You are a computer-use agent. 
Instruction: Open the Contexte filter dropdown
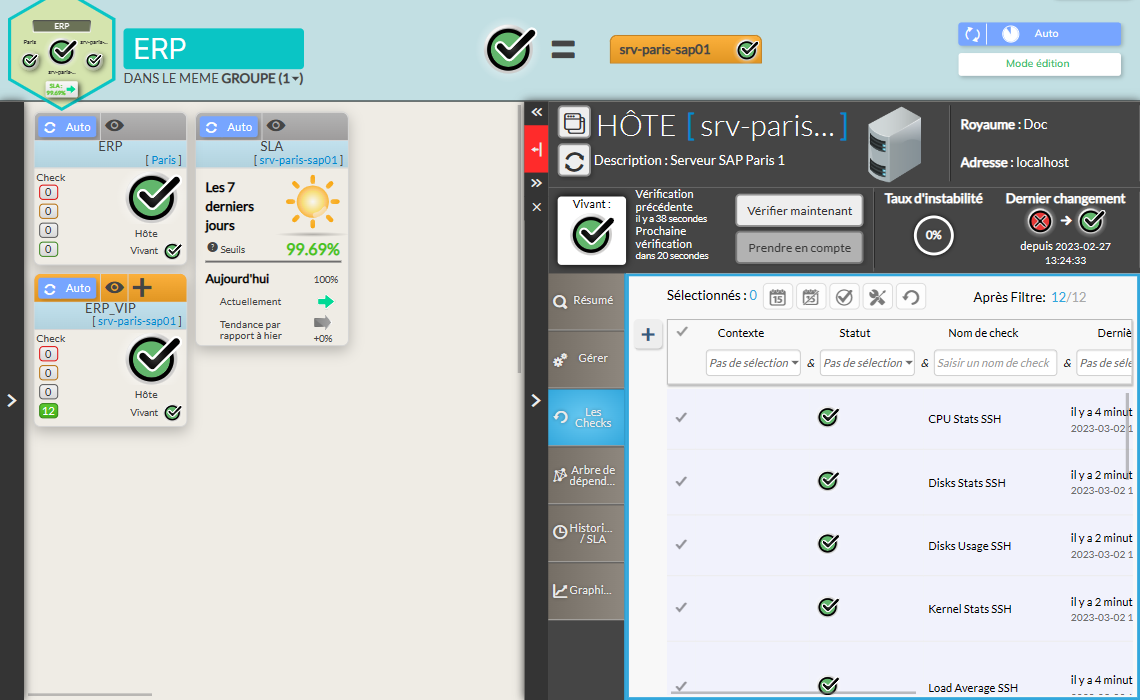pyautogui.click(x=754, y=363)
